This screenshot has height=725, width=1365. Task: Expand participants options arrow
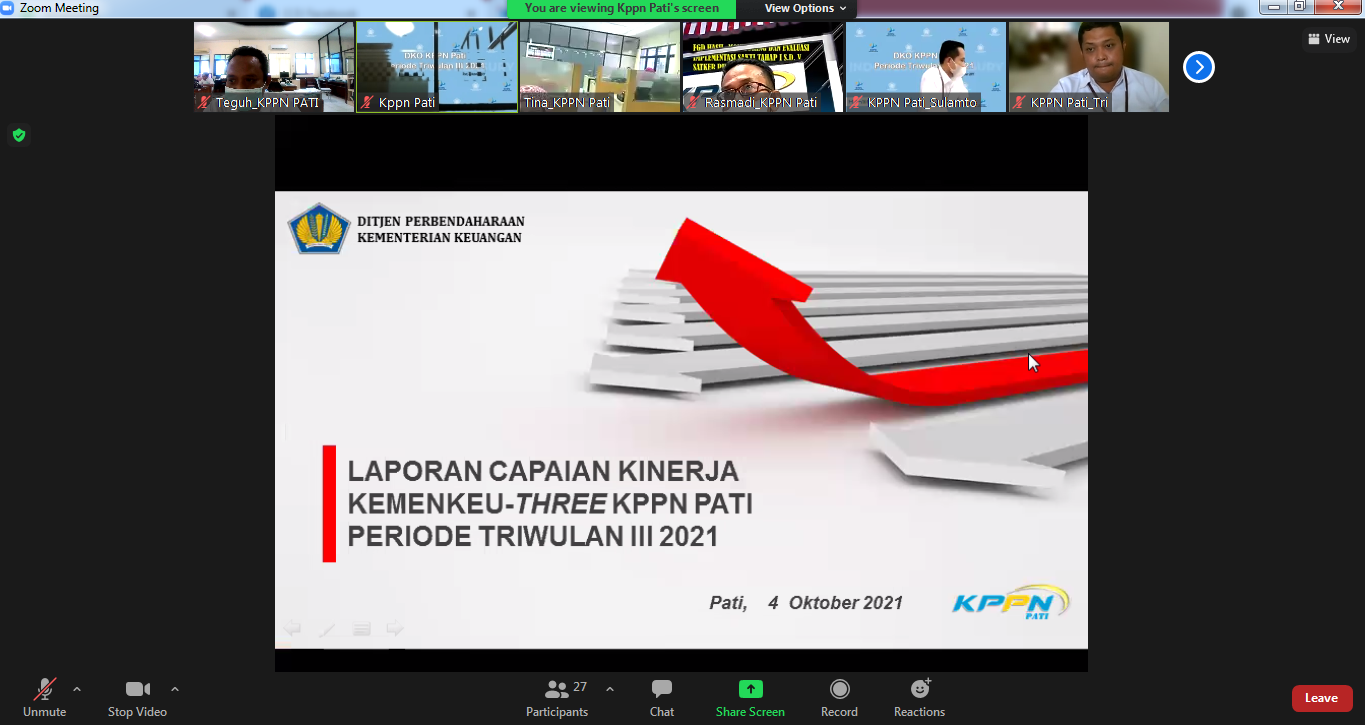(x=610, y=689)
